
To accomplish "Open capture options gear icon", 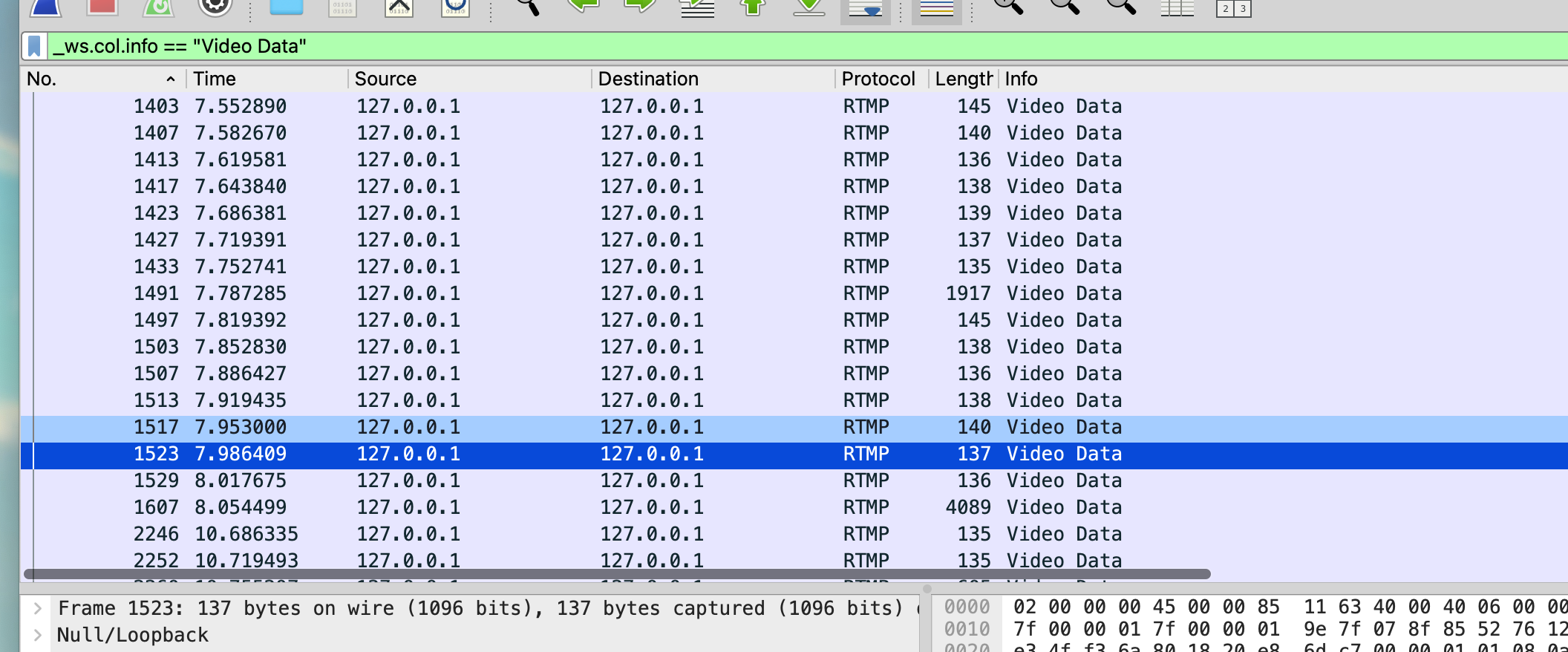I will click(215, 7).
